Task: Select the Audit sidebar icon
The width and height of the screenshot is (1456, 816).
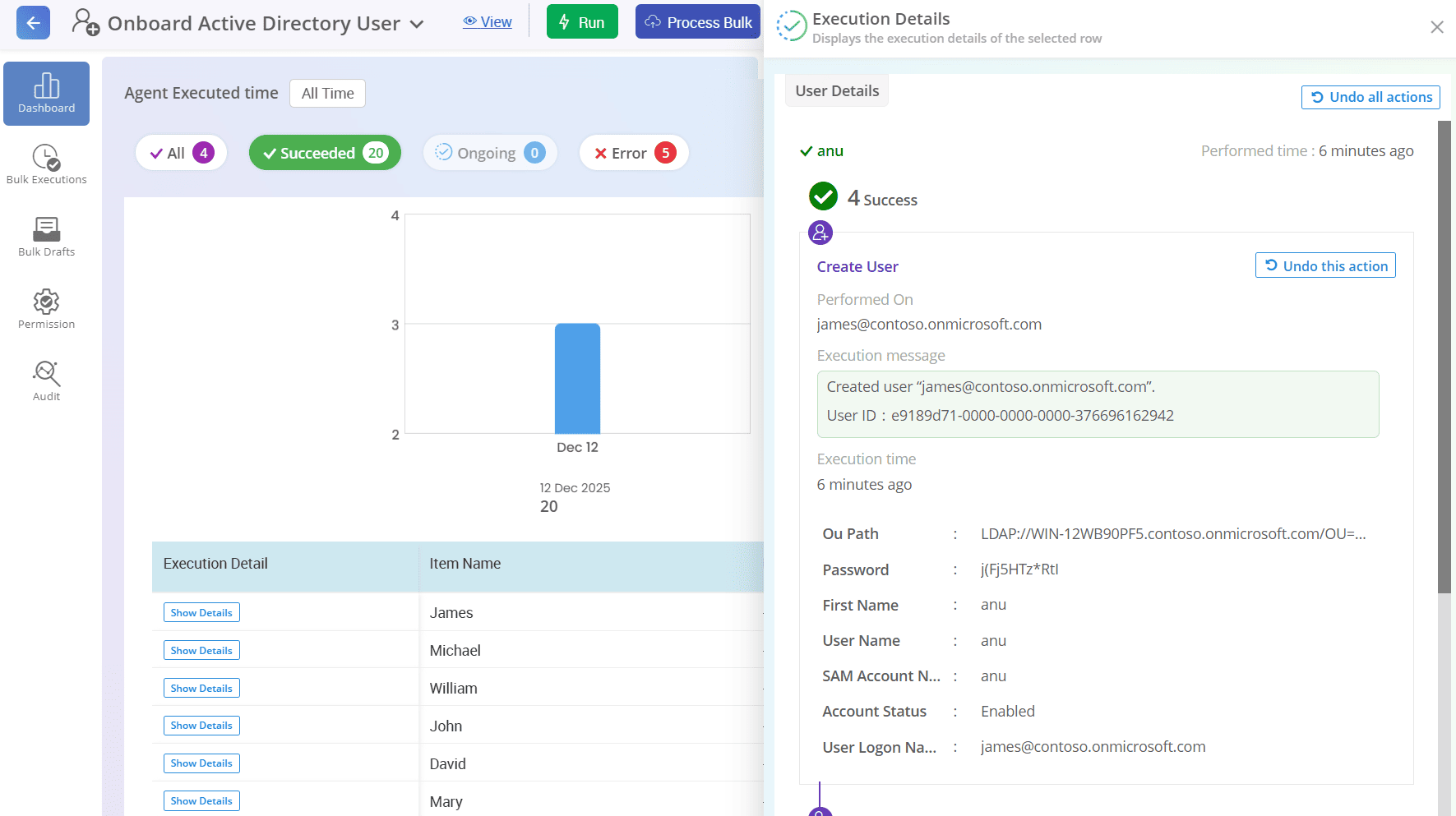Action: (x=46, y=375)
